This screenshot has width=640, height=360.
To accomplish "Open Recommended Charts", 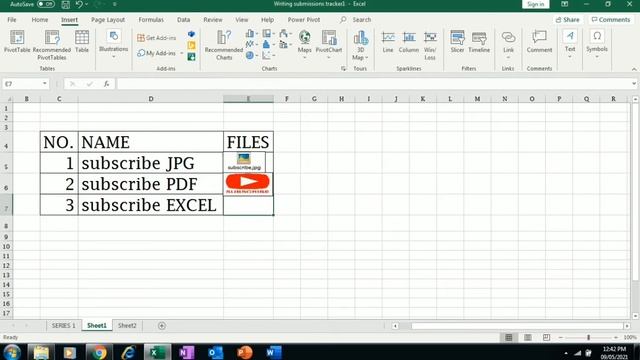I will pyautogui.click(x=224, y=45).
